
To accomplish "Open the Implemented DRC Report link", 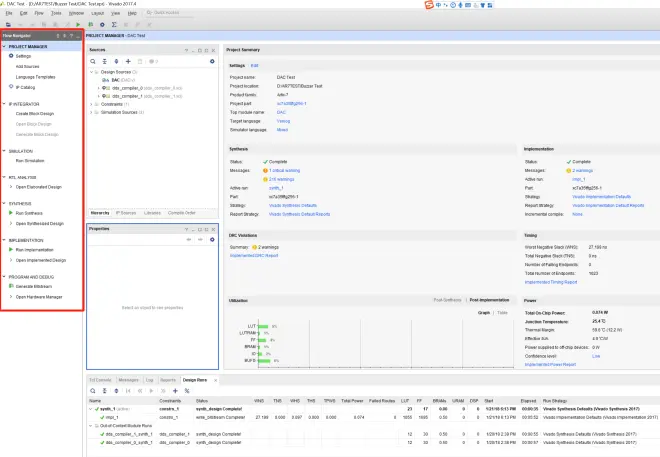I will (x=254, y=255).
